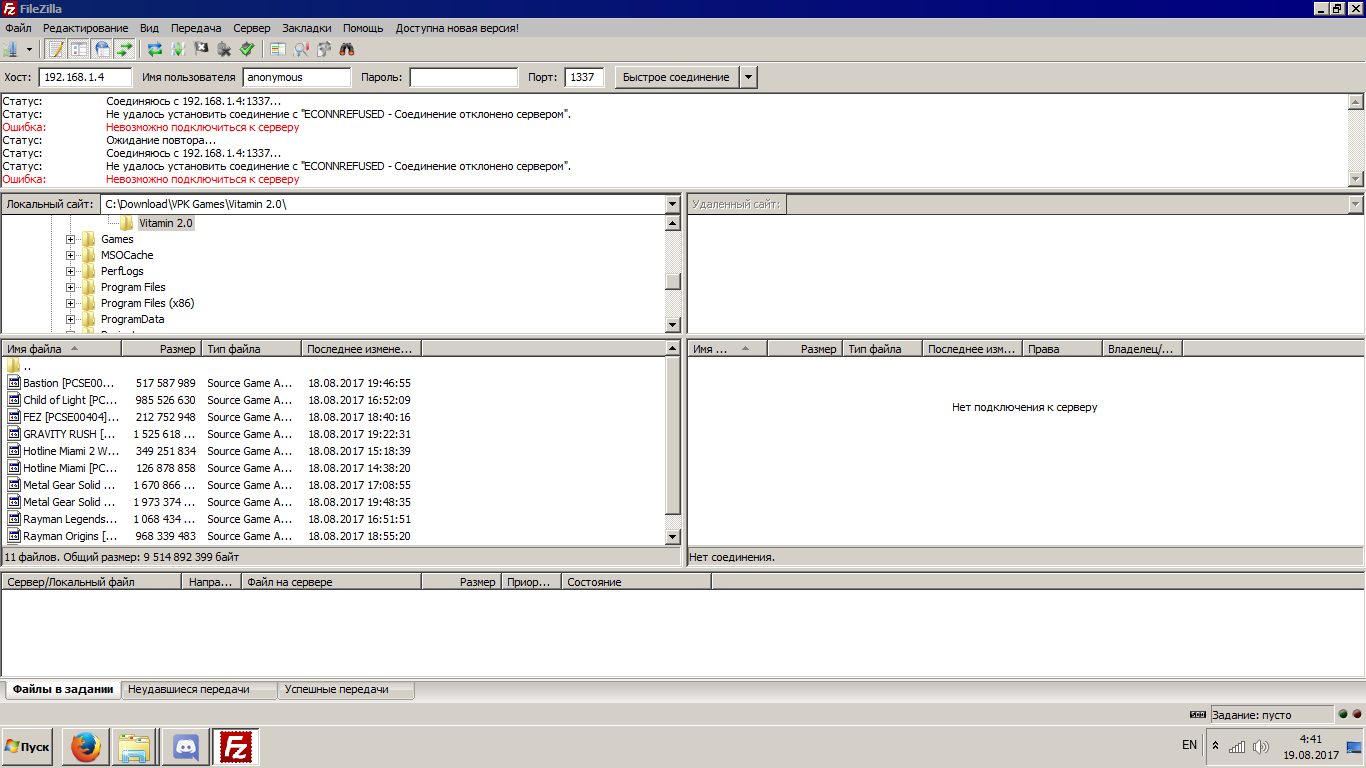
Task: Select the Child of Light file icon
Action: [x=14, y=400]
